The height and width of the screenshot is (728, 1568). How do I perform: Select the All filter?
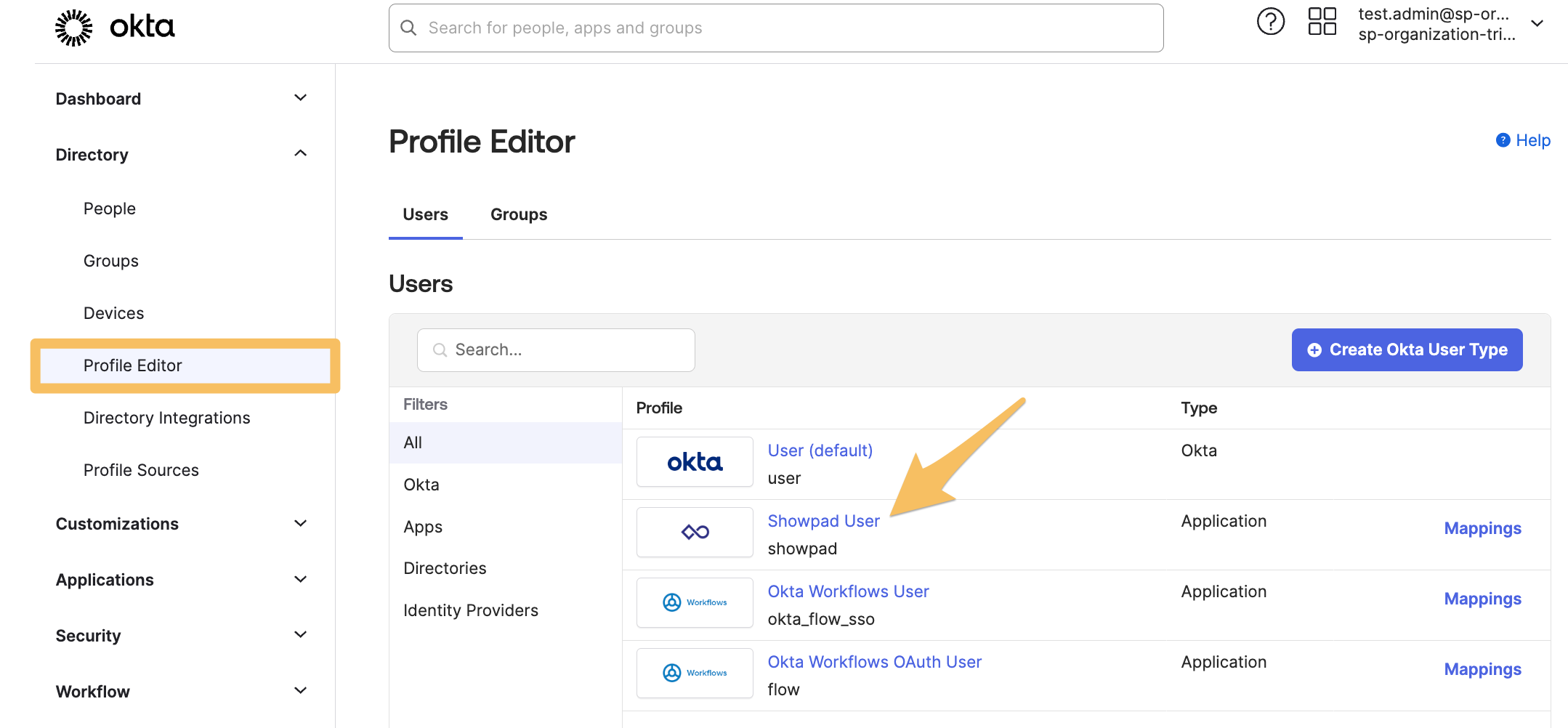click(x=506, y=442)
